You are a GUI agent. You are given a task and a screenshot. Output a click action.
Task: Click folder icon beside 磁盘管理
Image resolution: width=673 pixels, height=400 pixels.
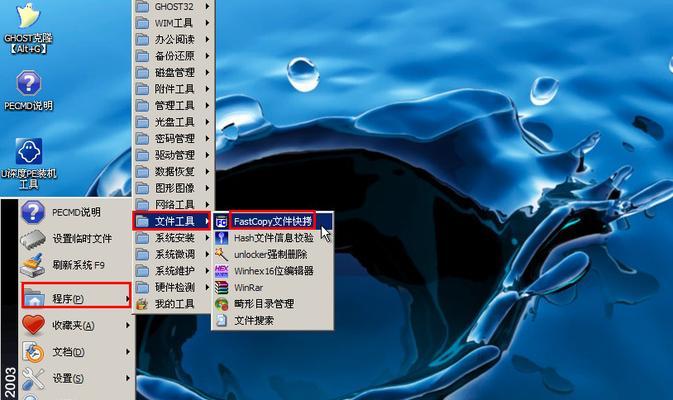coord(142,73)
